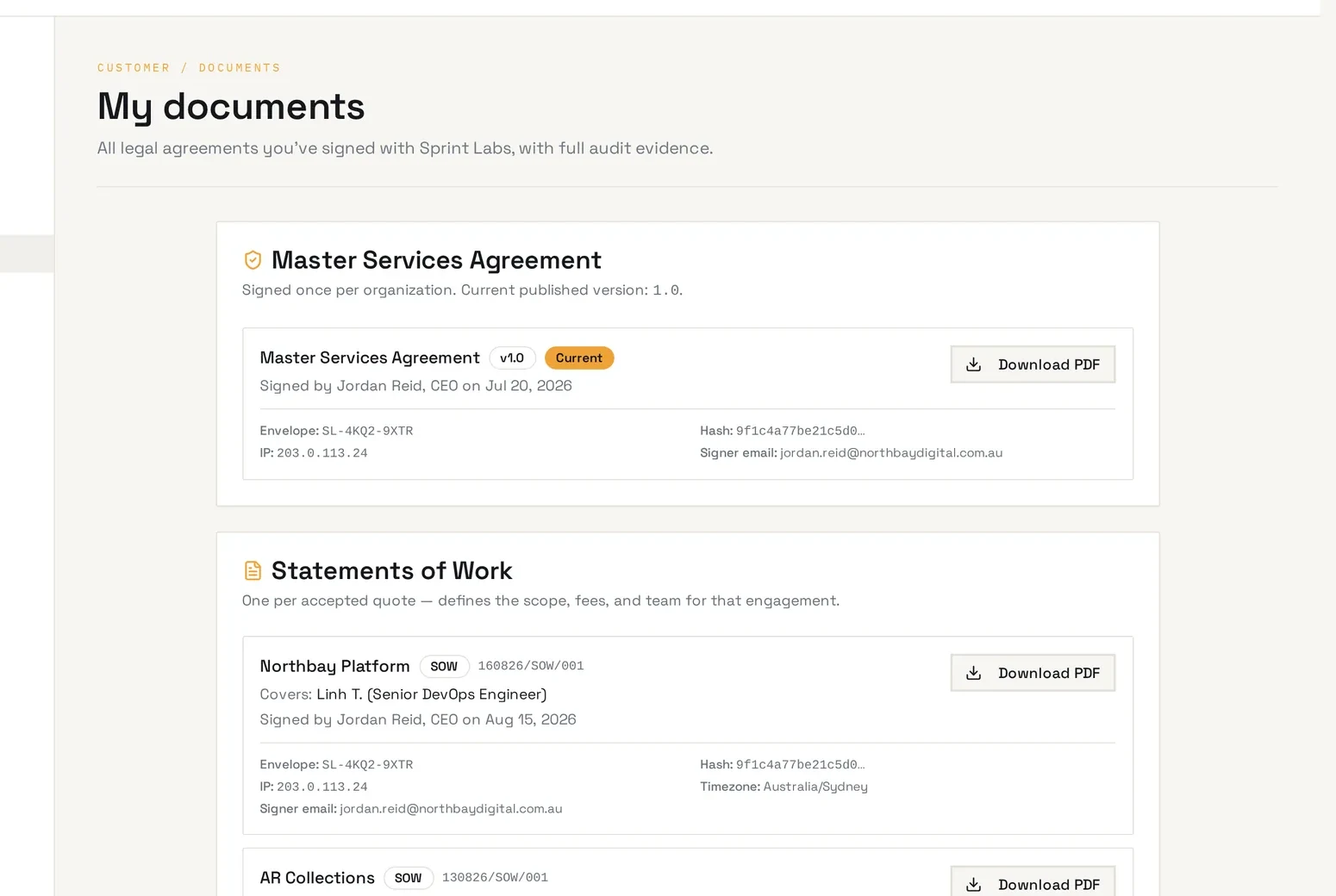Image resolution: width=1336 pixels, height=896 pixels.
Task: Click the download arrow icon in the Northbay Platform card
Action: tap(973, 673)
